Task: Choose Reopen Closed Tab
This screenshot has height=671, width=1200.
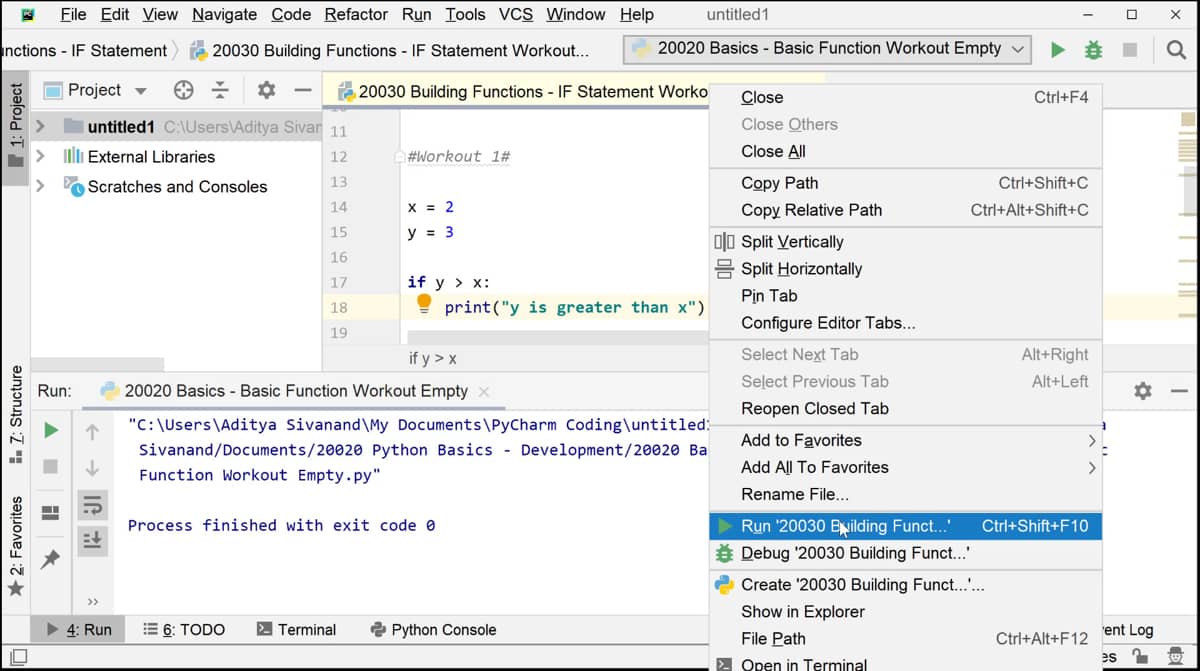Action: pos(906,408)
